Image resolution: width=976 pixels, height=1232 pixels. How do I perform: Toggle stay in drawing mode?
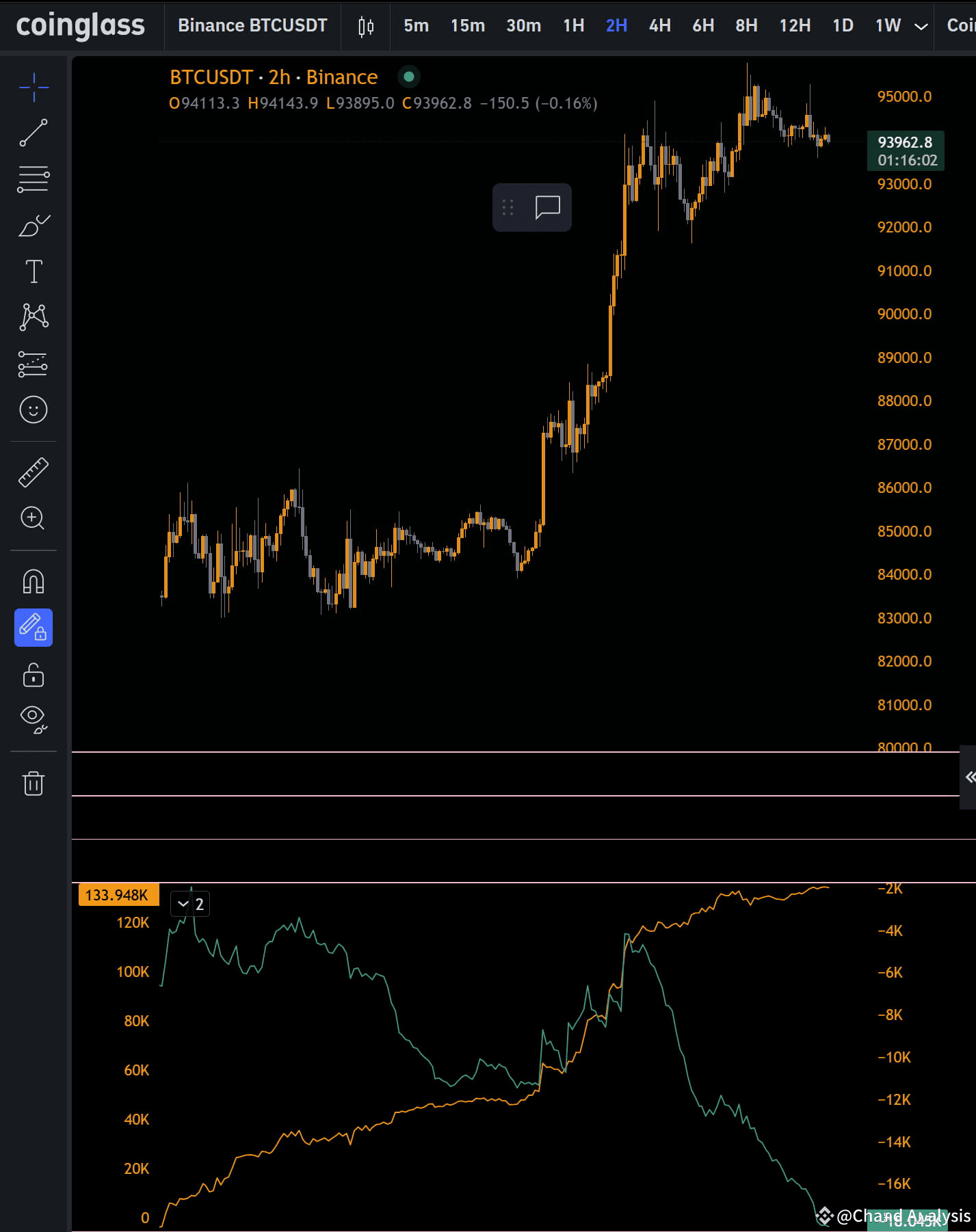pos(34,628)
